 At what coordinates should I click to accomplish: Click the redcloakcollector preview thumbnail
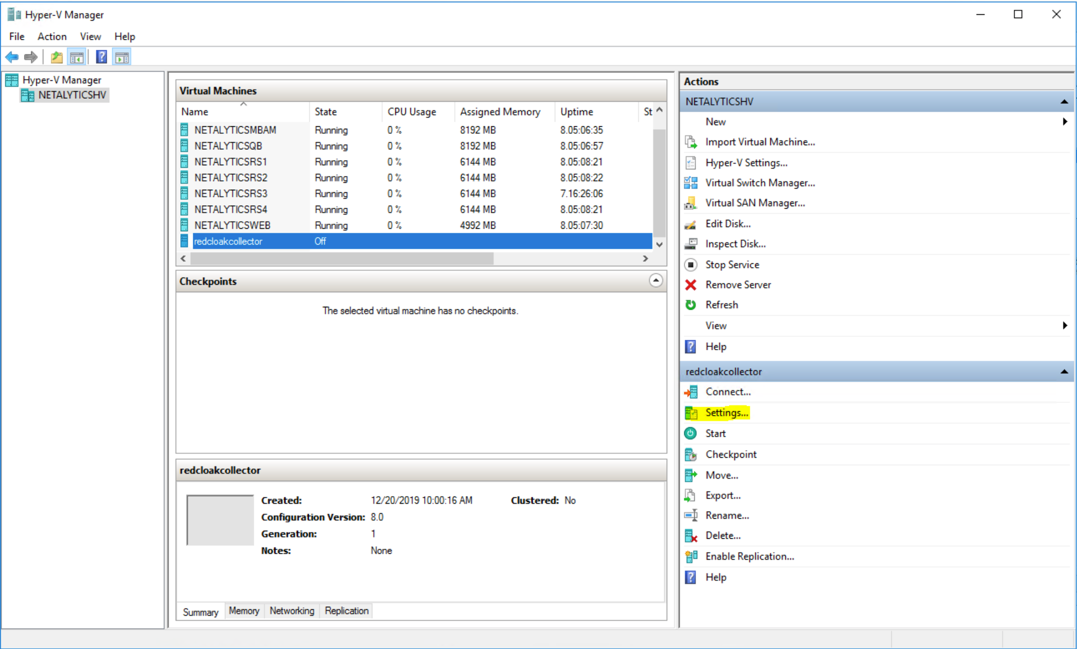click(220, 520)
